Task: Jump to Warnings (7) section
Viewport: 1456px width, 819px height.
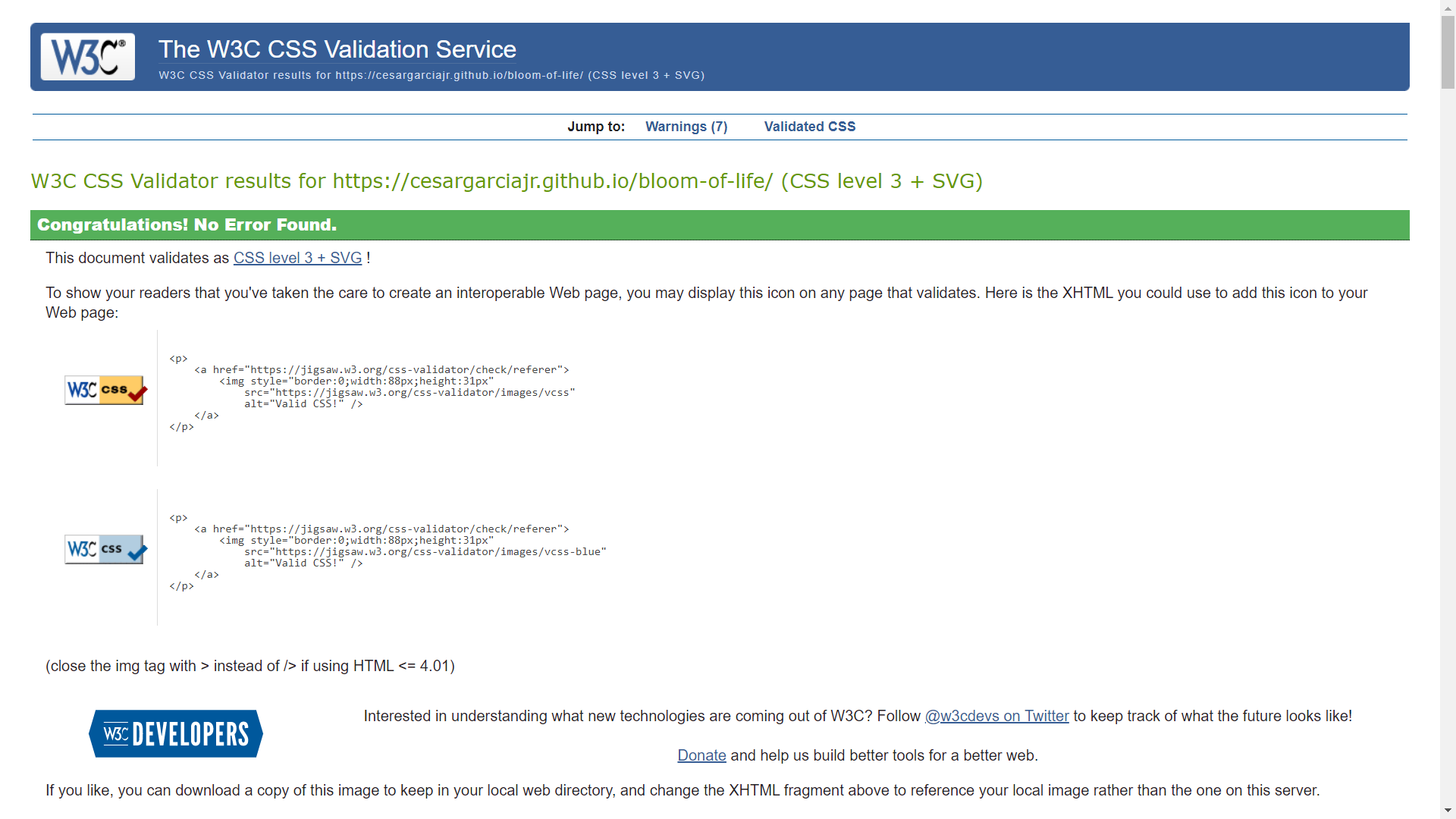Action: tap(686, 127)
